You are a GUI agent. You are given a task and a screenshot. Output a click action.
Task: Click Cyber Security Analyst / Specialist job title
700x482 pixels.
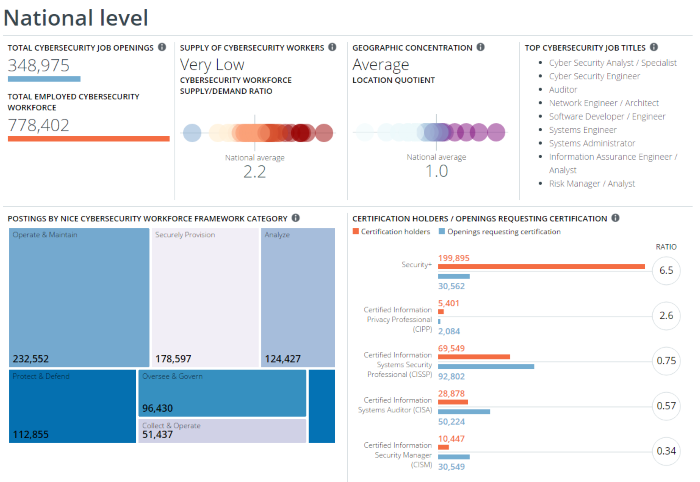[612, 62]
